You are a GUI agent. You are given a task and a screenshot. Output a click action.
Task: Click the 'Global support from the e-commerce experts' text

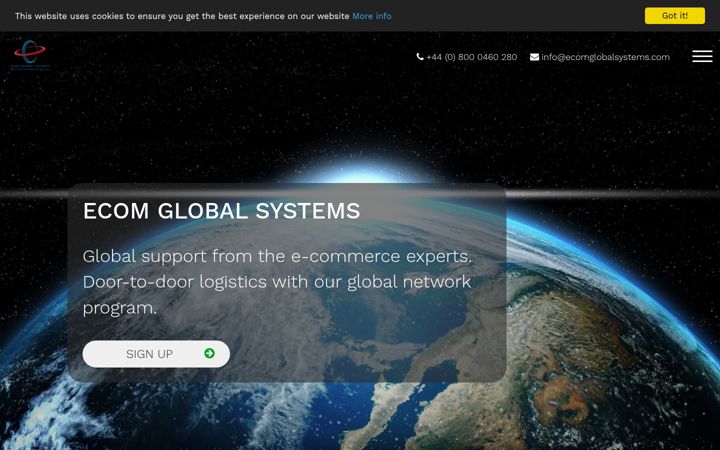(x=277, y=256)
